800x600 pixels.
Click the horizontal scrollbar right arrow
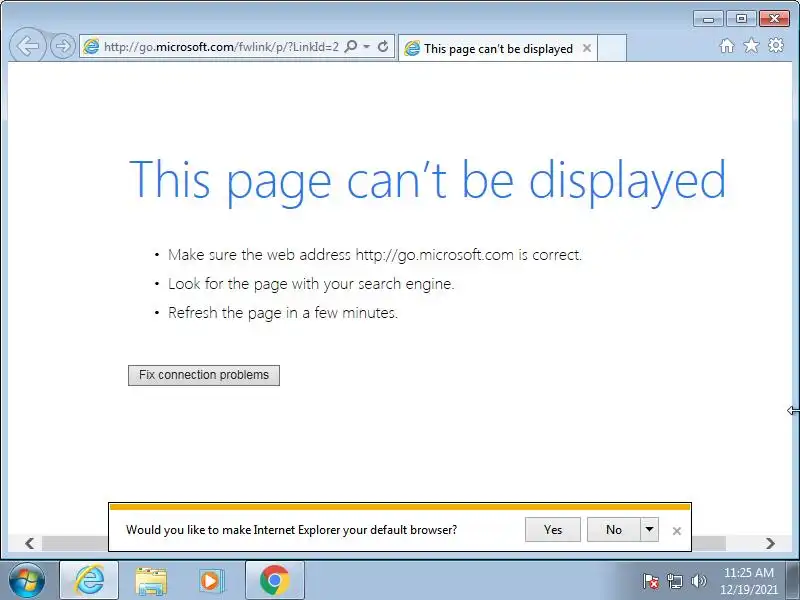click(770, 543)
